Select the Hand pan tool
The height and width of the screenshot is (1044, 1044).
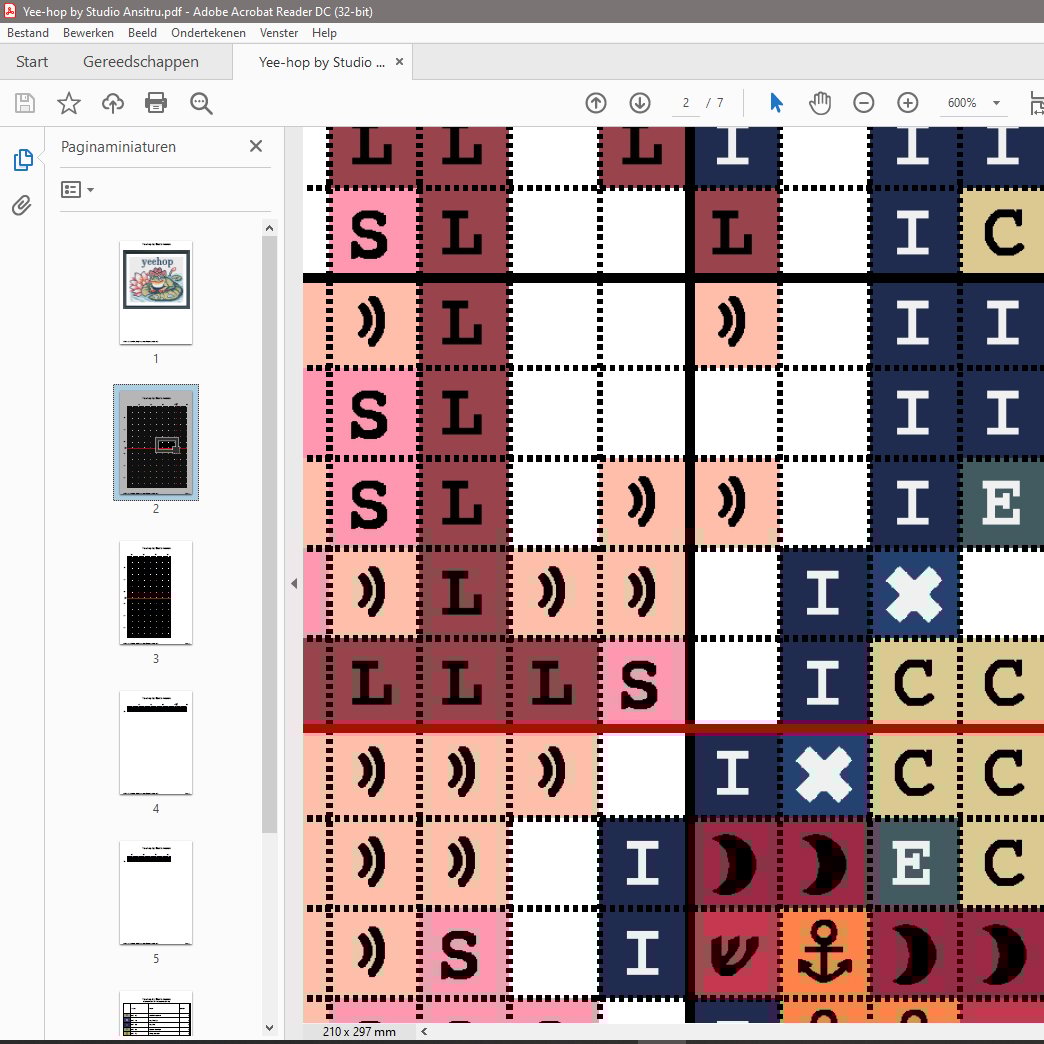tap(820, 103)
